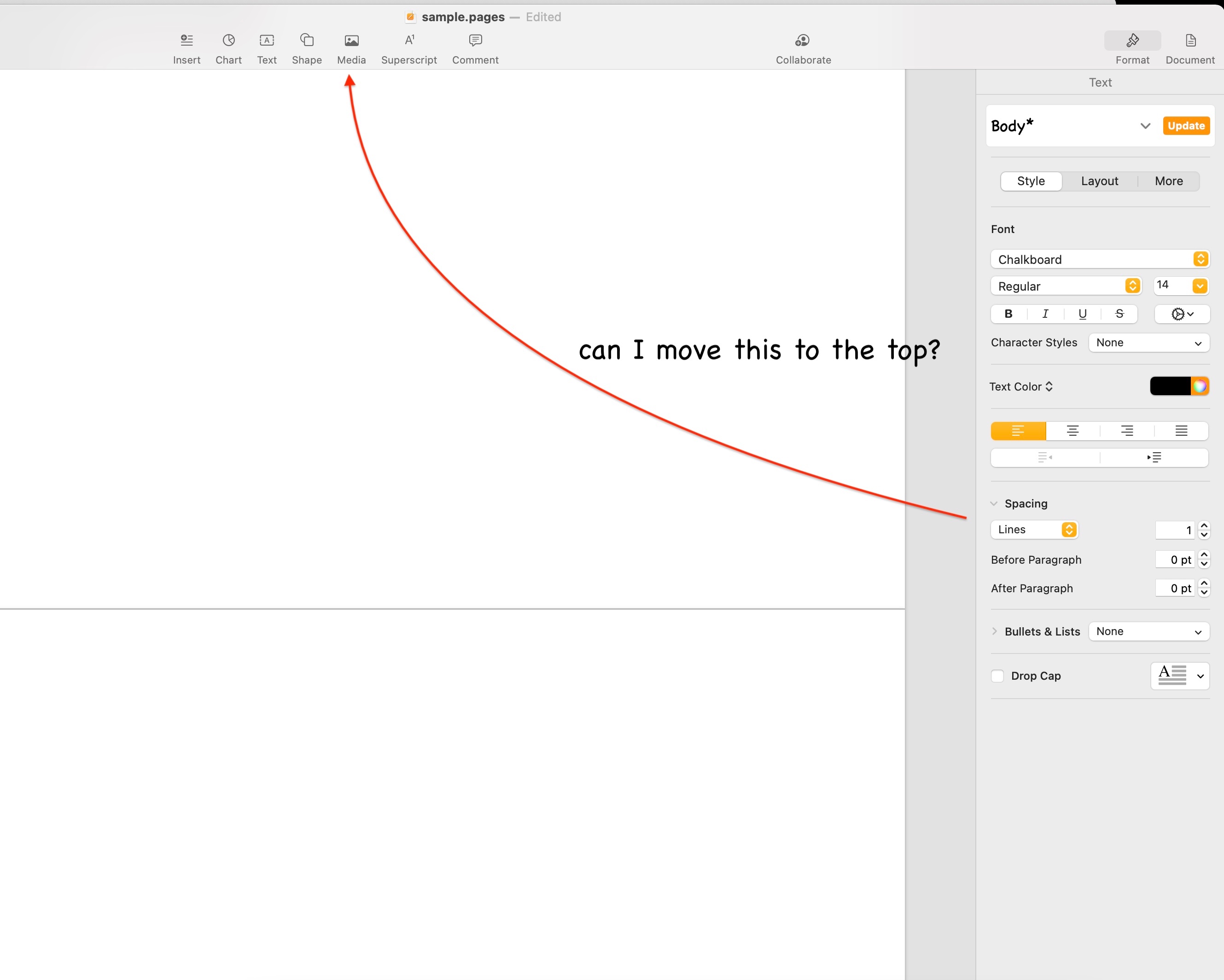Expand the Bullets & Lists section
Screen dimensions: 1224x980
(994, 631)
